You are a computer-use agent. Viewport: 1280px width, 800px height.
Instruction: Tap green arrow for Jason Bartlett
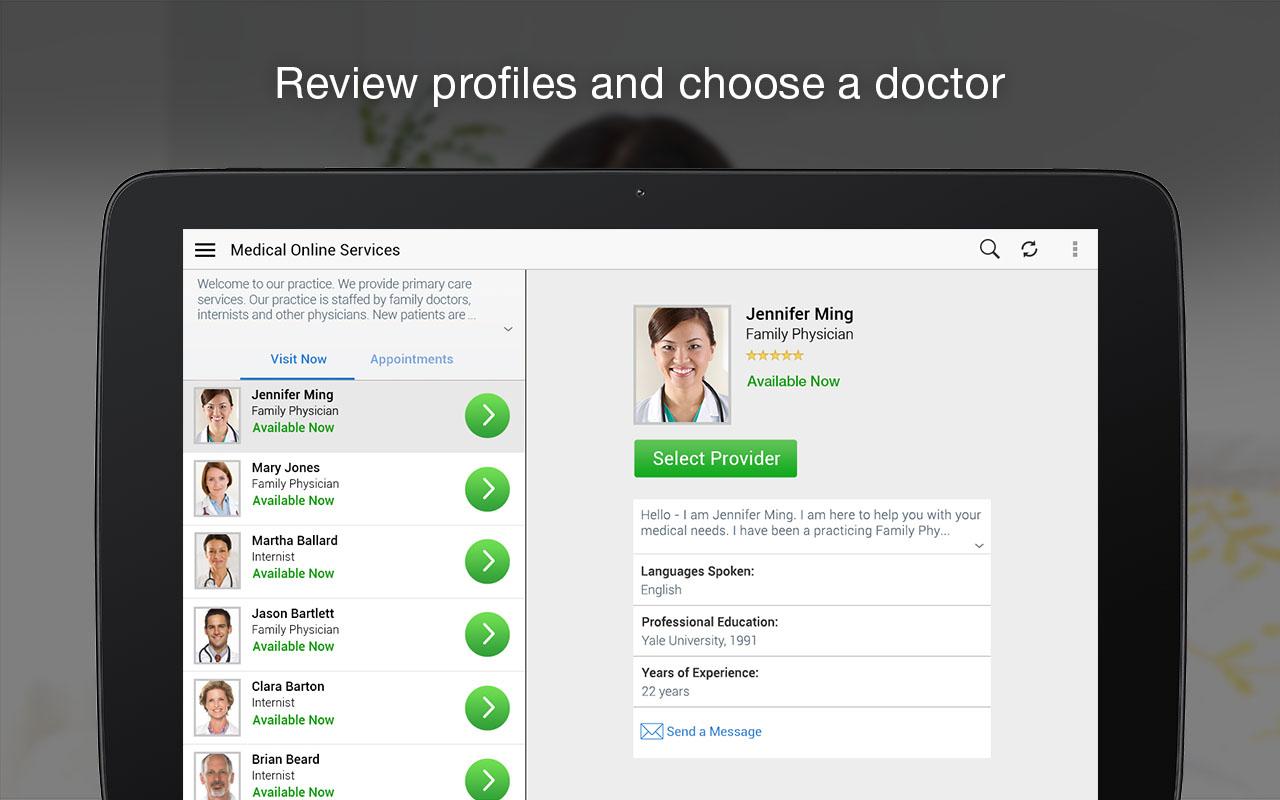487,634
